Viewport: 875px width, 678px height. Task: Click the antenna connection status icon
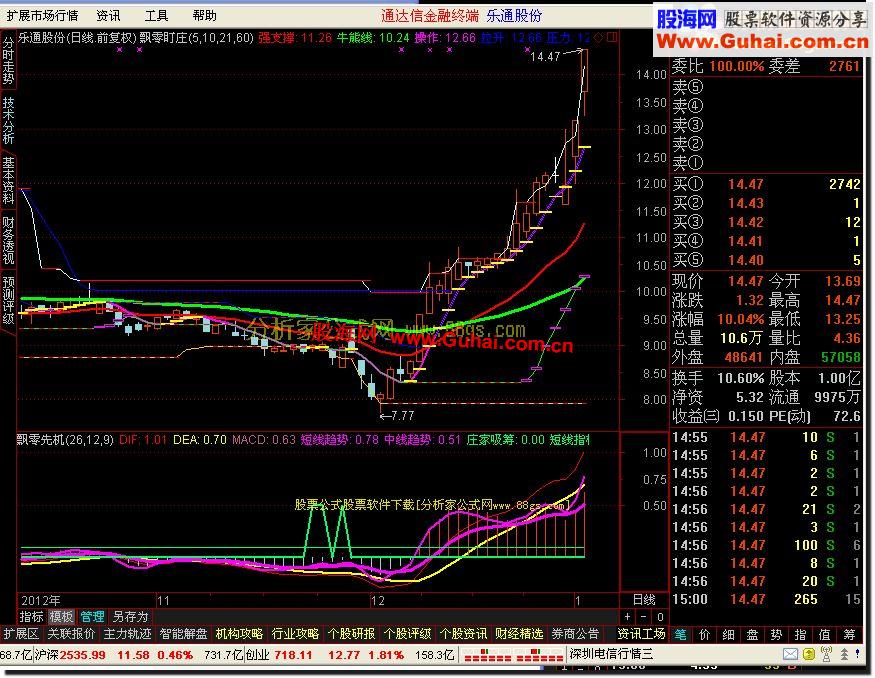(826, 654)
